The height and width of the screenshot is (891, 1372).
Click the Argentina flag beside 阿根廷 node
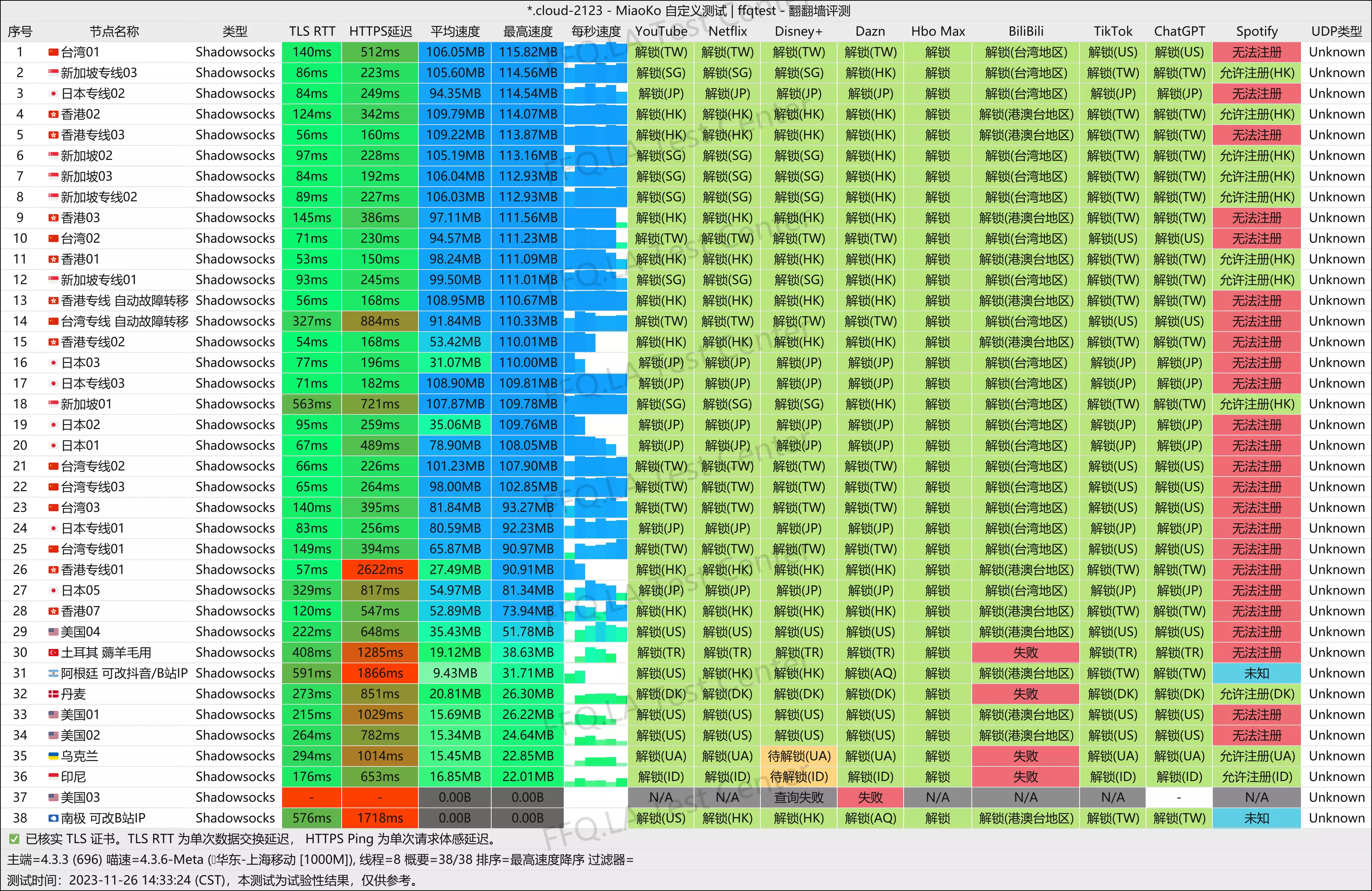(x=53, y=673)
